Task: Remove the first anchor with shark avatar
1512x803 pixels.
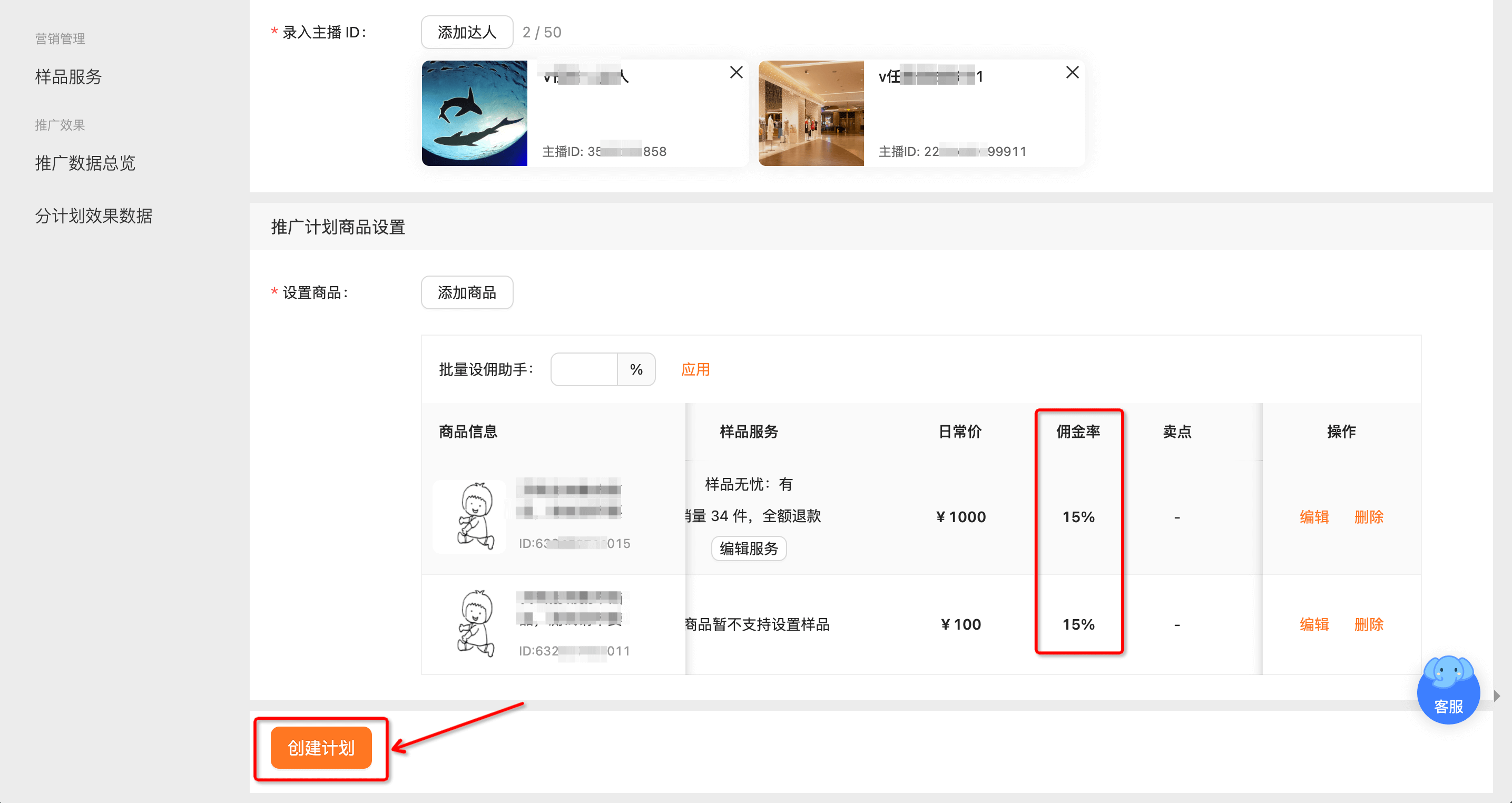Action: (736, 73)
